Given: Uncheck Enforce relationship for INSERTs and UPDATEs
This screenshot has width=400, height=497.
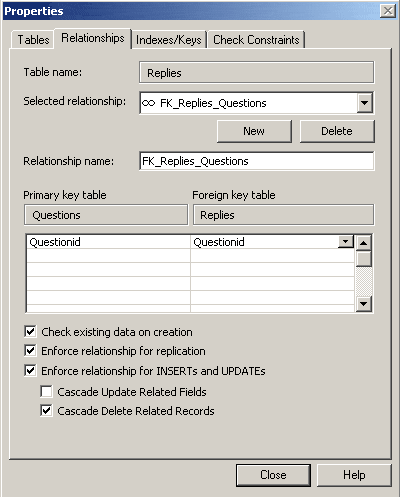Looking at the screenshot, I should click(x=30, y=370).
